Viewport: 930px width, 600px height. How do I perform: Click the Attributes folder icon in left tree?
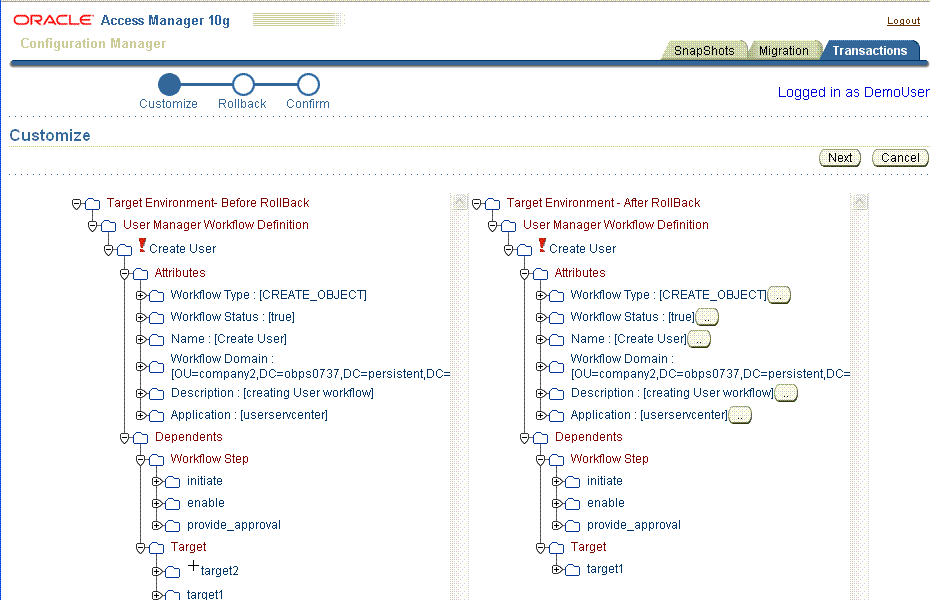(140, 272)
